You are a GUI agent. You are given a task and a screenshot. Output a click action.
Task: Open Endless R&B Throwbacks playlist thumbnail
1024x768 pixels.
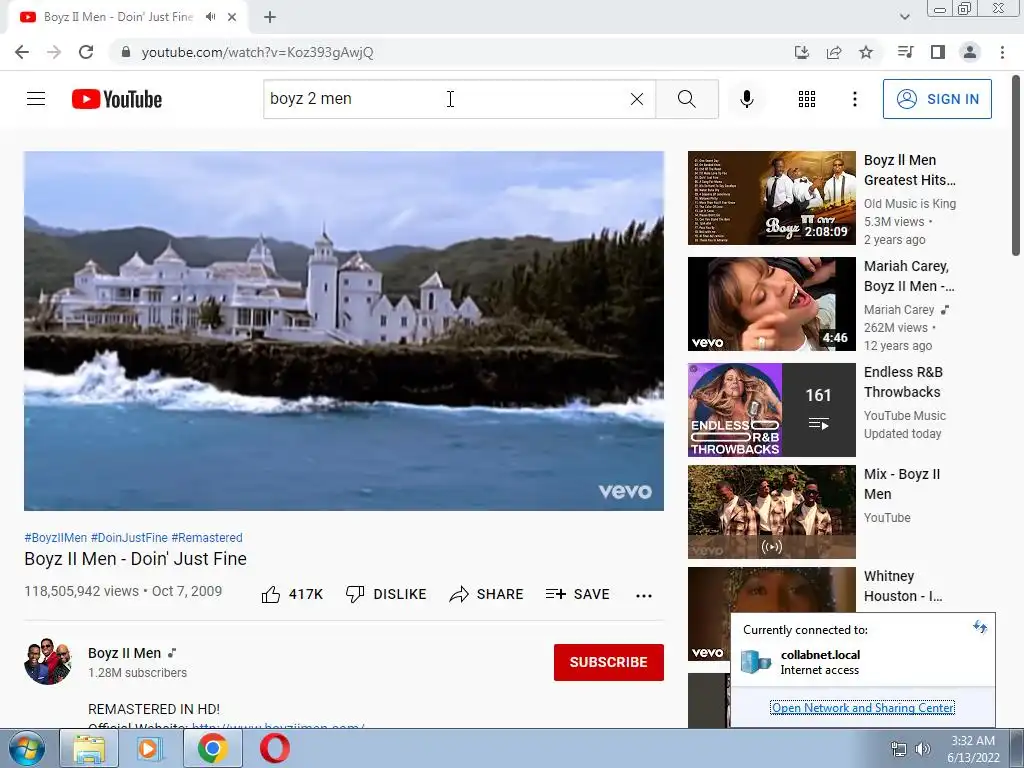[771, 409]
